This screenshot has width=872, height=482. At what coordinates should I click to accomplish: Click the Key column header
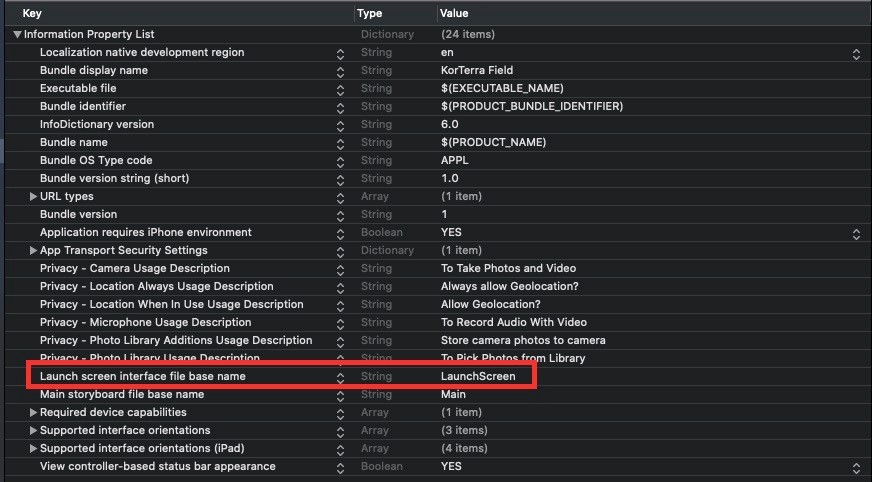tap(32, 13)
